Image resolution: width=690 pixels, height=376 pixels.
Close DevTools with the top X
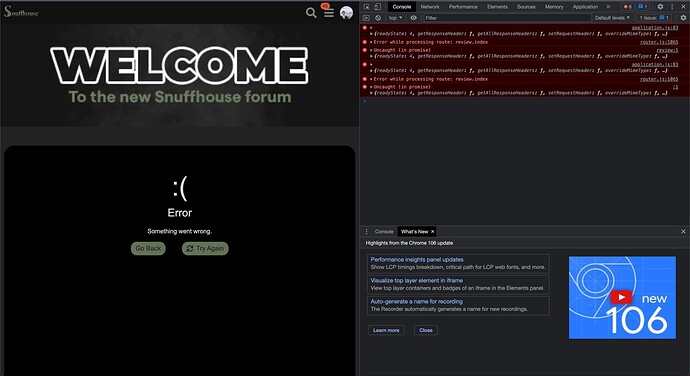(x=683, y=7)
